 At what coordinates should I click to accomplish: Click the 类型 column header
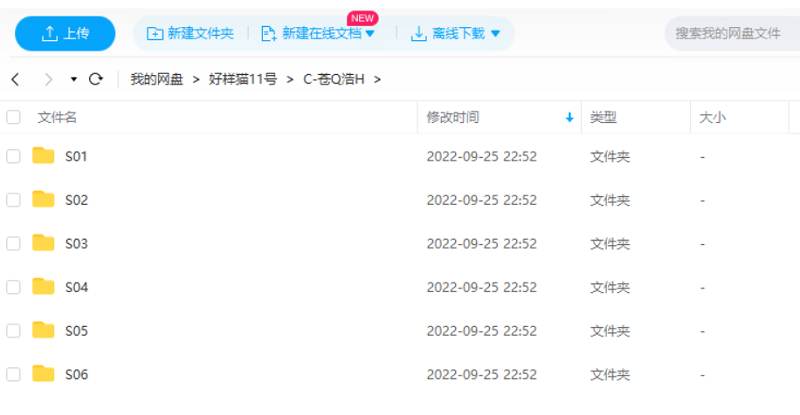(603, 117)
